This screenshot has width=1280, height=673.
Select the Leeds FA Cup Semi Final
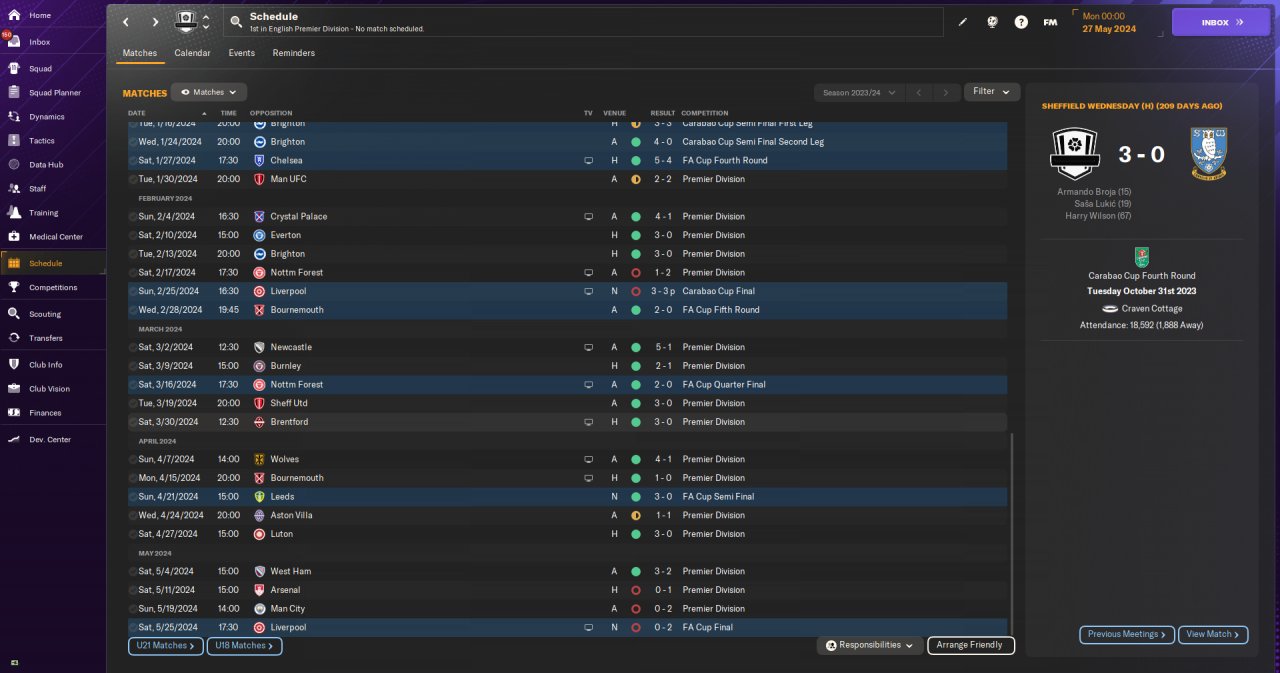[567, 496]
